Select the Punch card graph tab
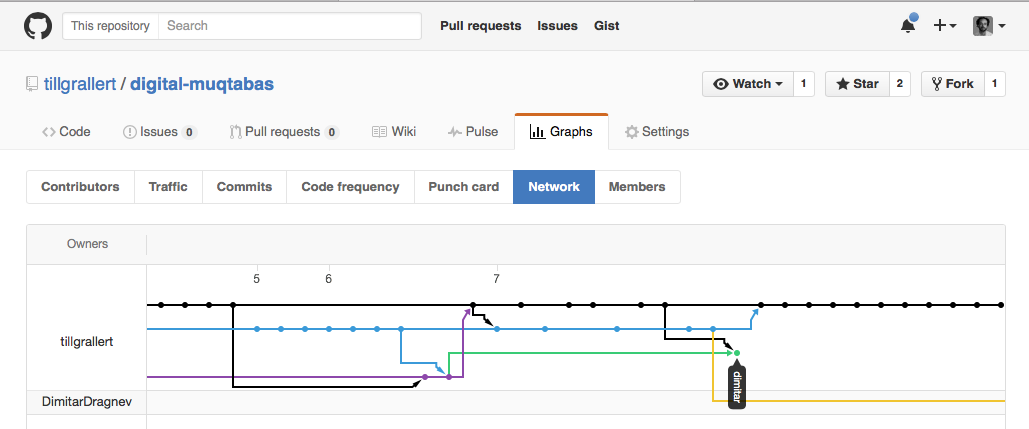Image resolution: width=1029 pixels, height=429 pixels. pyautogui.click(x=463, y=187)
